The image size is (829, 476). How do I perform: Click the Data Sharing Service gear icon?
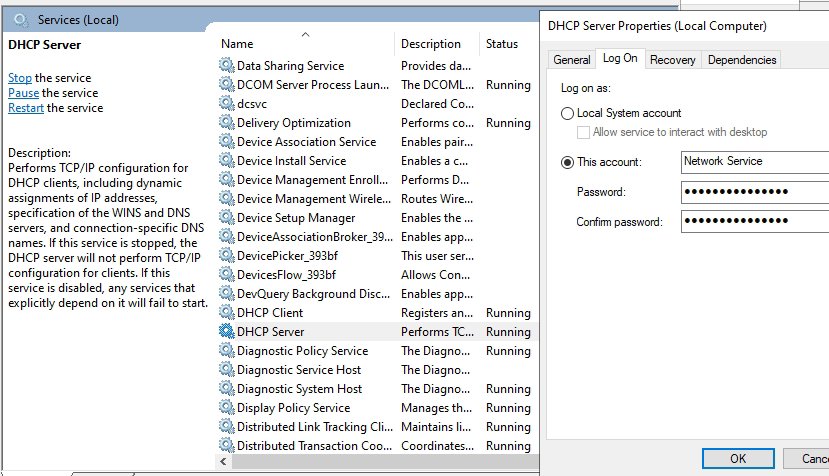[227, 66]
